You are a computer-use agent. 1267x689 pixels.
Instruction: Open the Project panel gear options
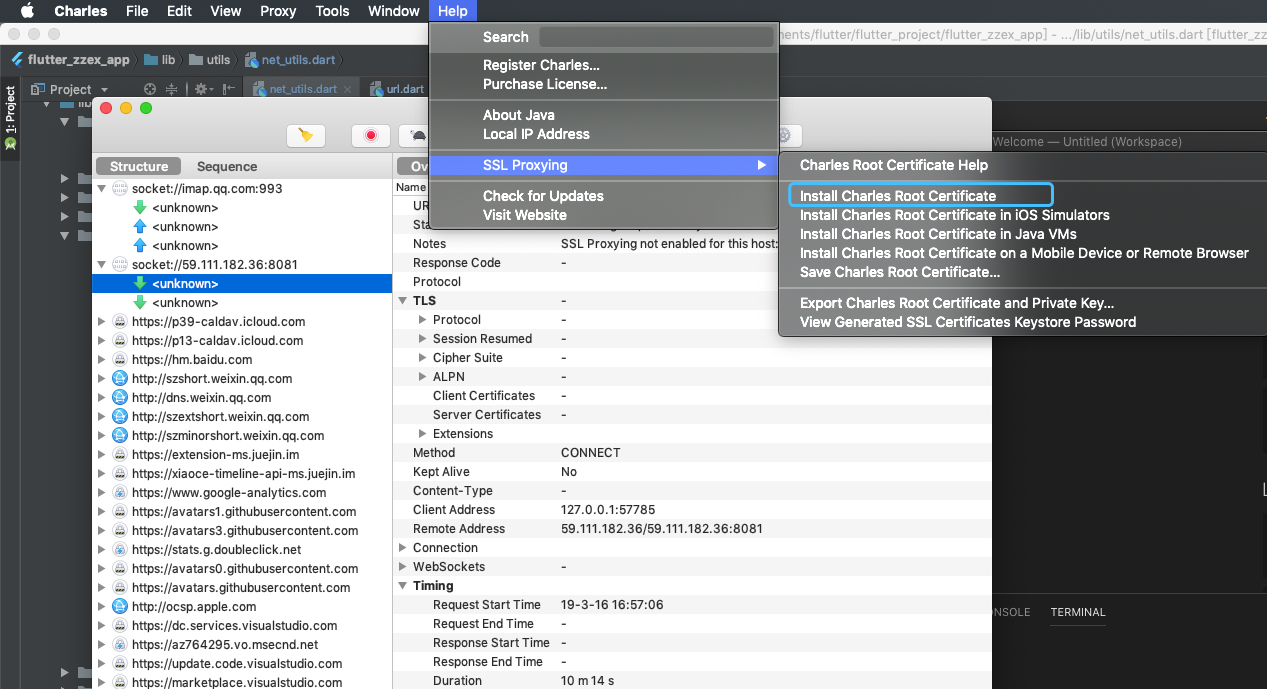pyautogui.click(x=202, y=89)
